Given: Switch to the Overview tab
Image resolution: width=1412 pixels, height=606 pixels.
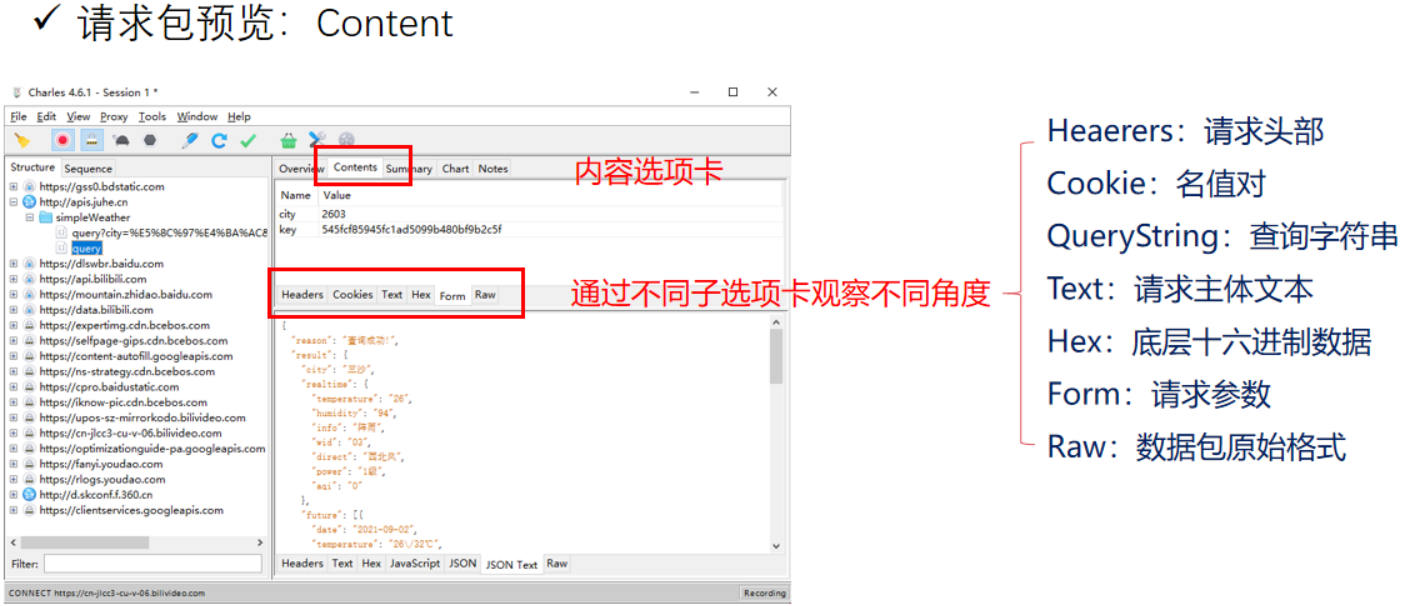Looking at the screenshot, I should [301, 169].
